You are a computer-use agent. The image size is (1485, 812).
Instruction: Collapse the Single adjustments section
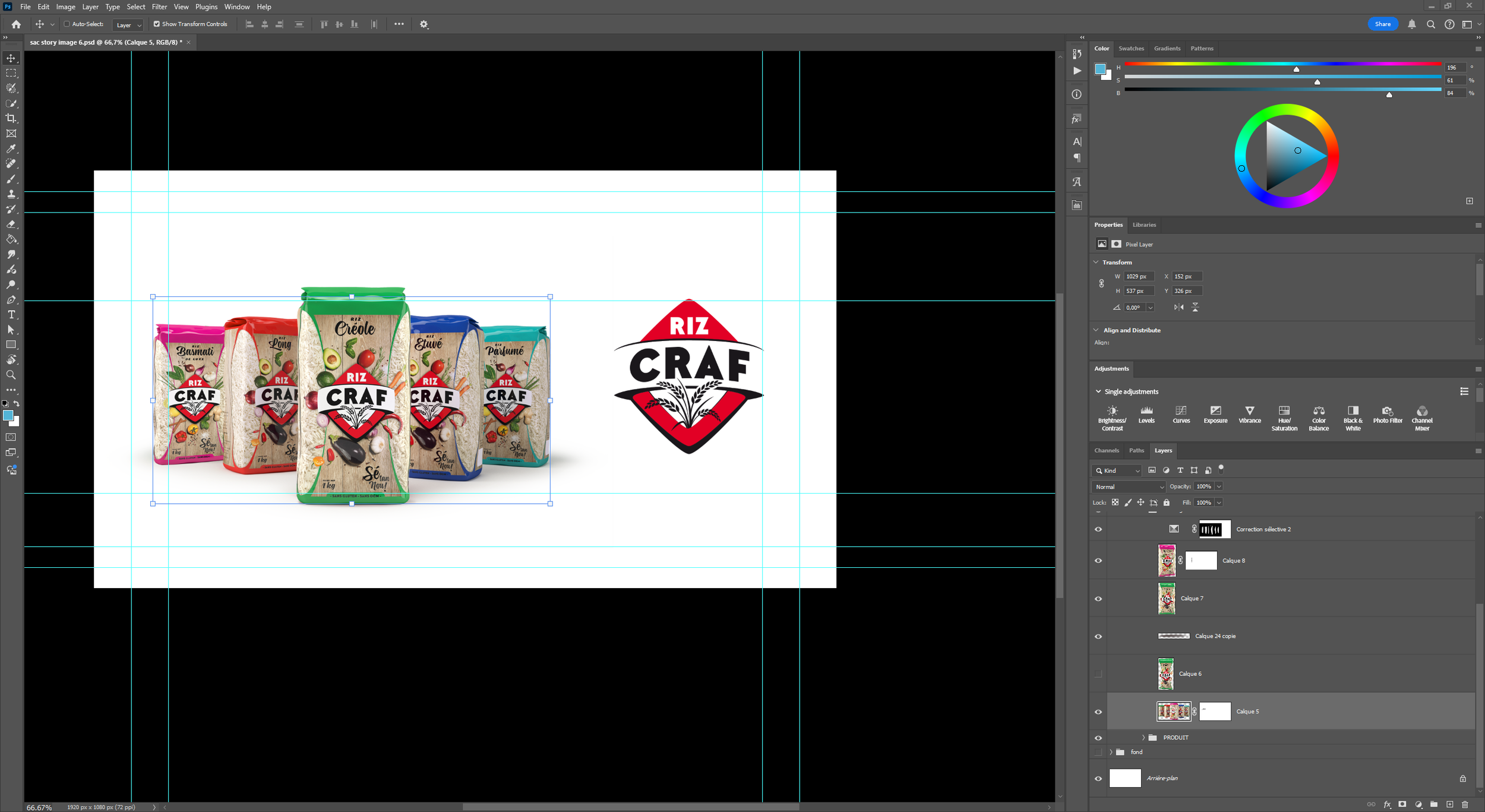[x=1098, y=391]
